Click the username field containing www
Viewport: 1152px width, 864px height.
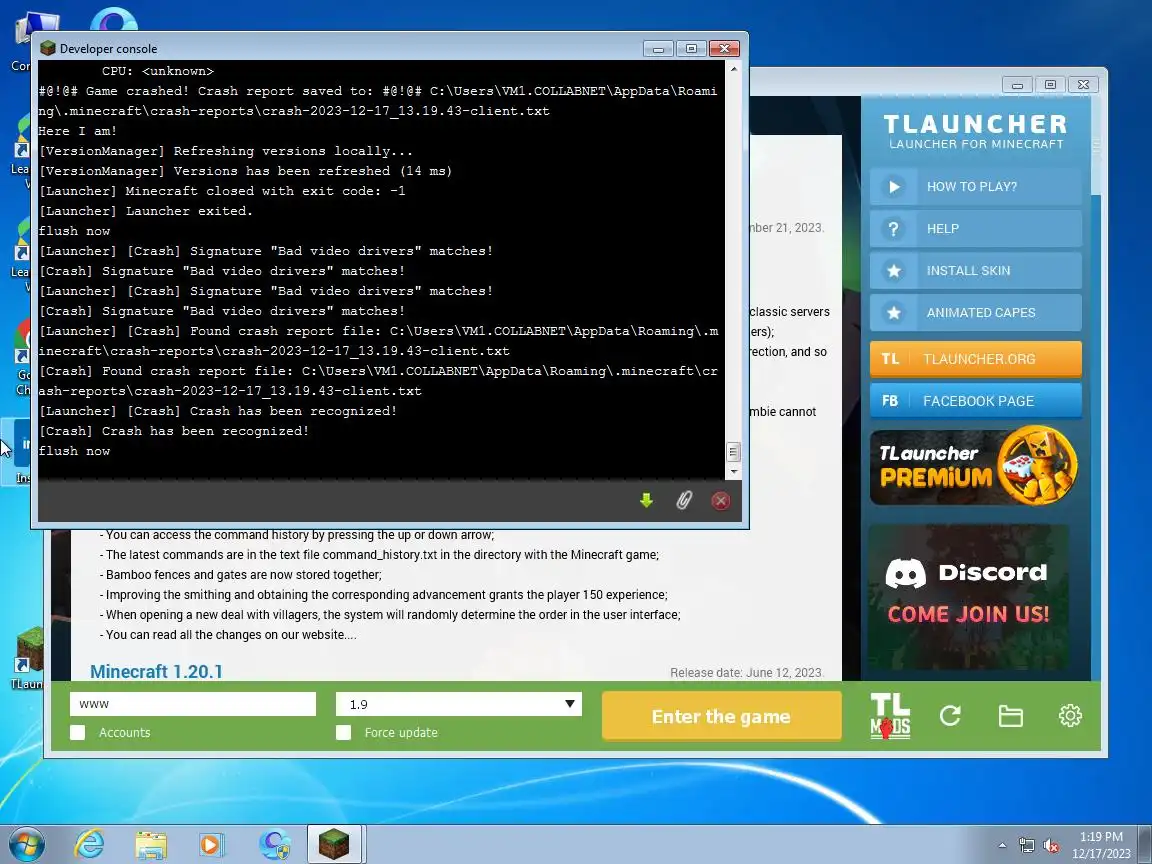point(192,704)
